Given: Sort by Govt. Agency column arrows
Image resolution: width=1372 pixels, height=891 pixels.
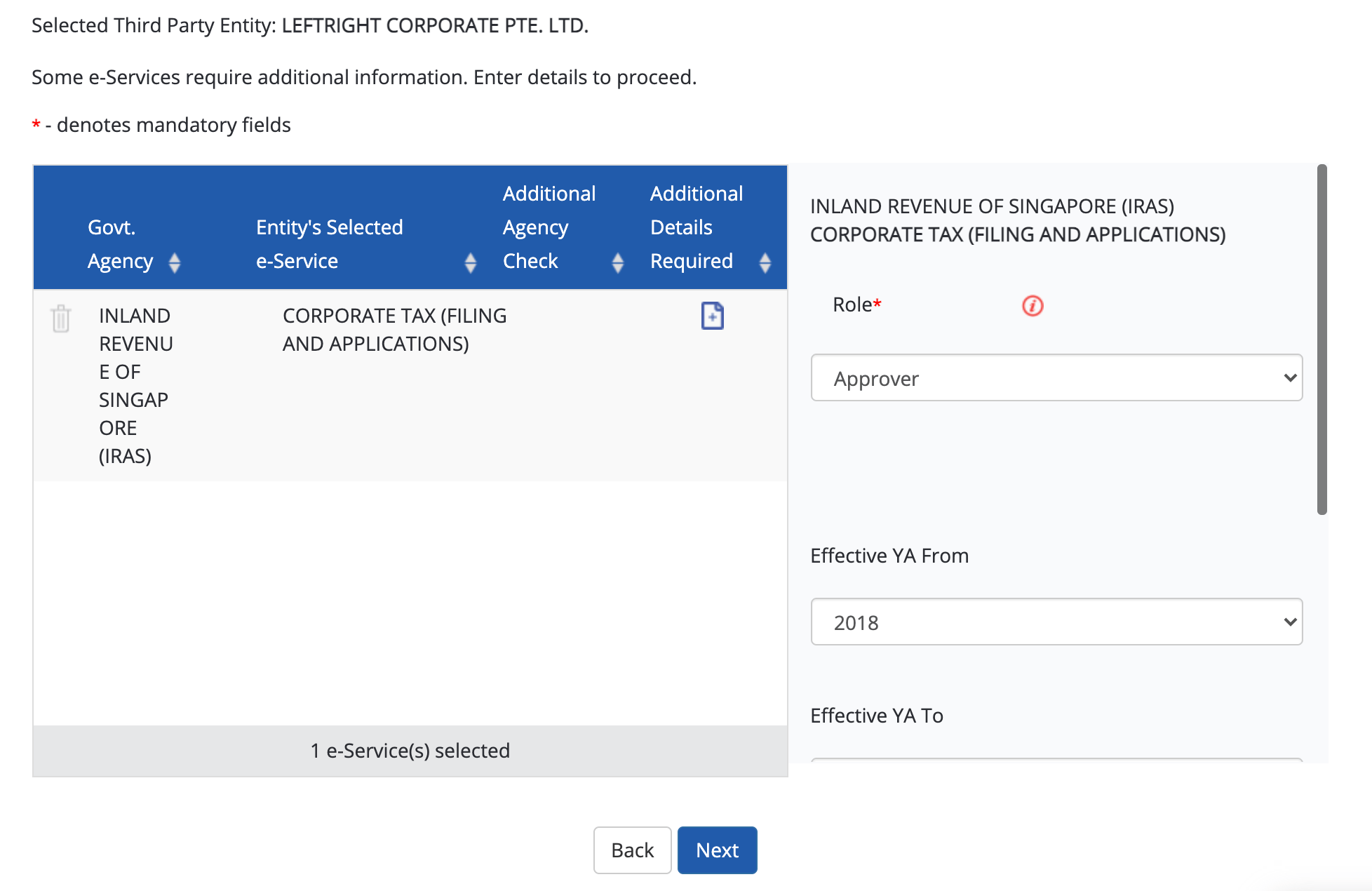Looking at the screenshot, I should [175, 263].
